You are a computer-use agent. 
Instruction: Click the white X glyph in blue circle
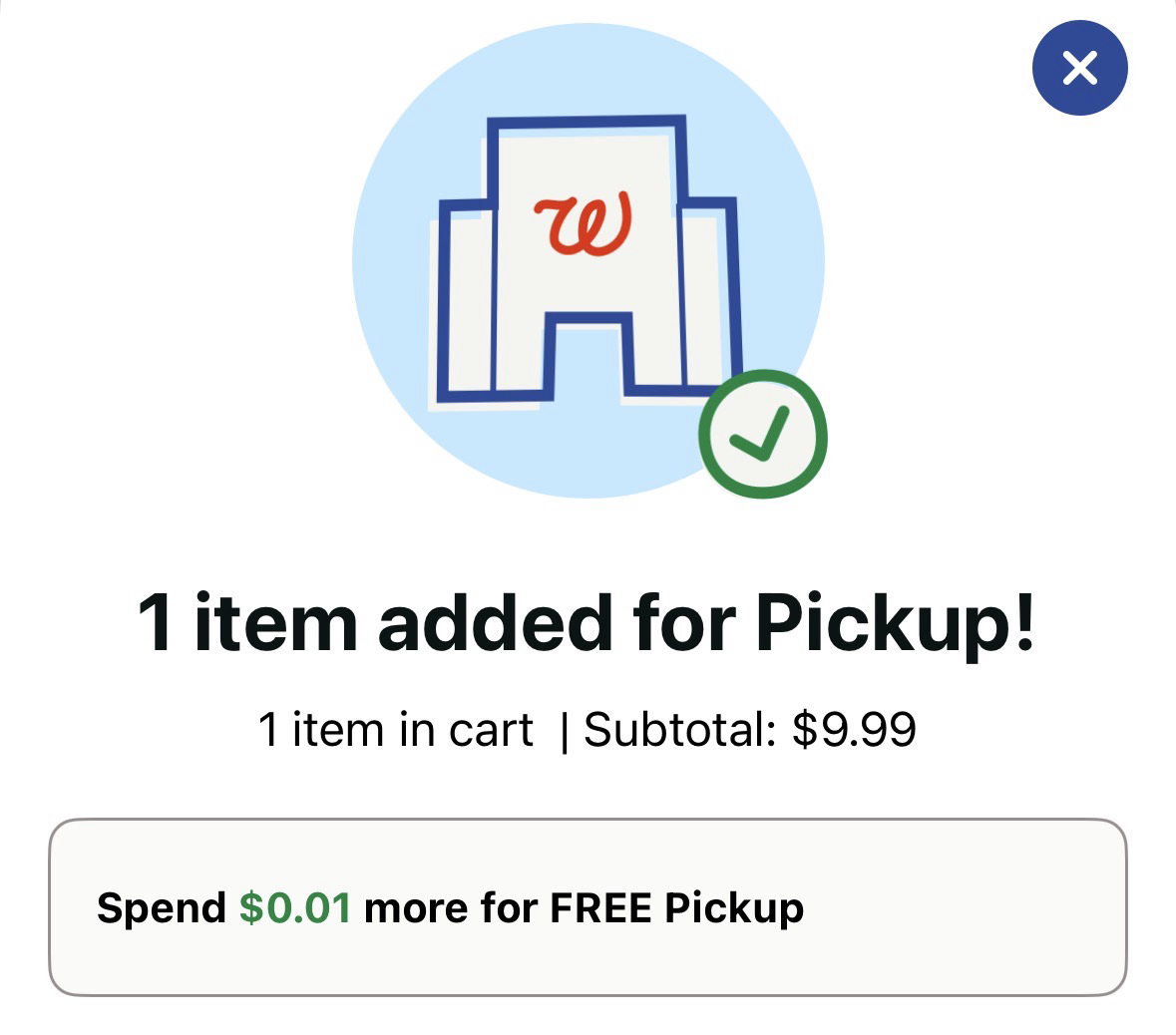coord(1079,69)
